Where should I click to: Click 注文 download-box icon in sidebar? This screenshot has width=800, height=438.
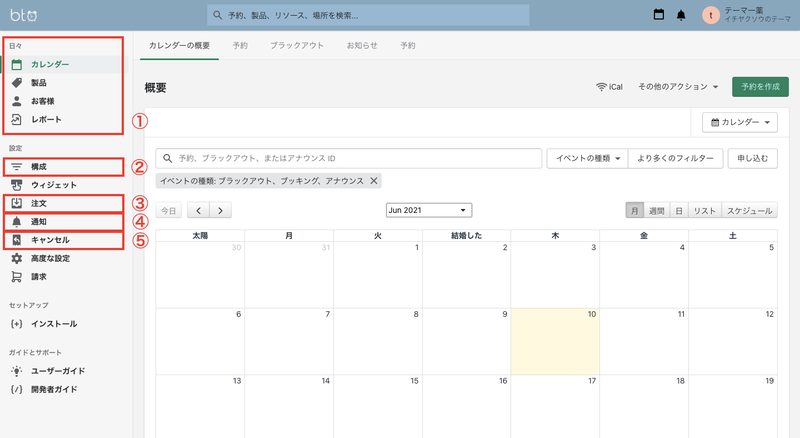17,203
